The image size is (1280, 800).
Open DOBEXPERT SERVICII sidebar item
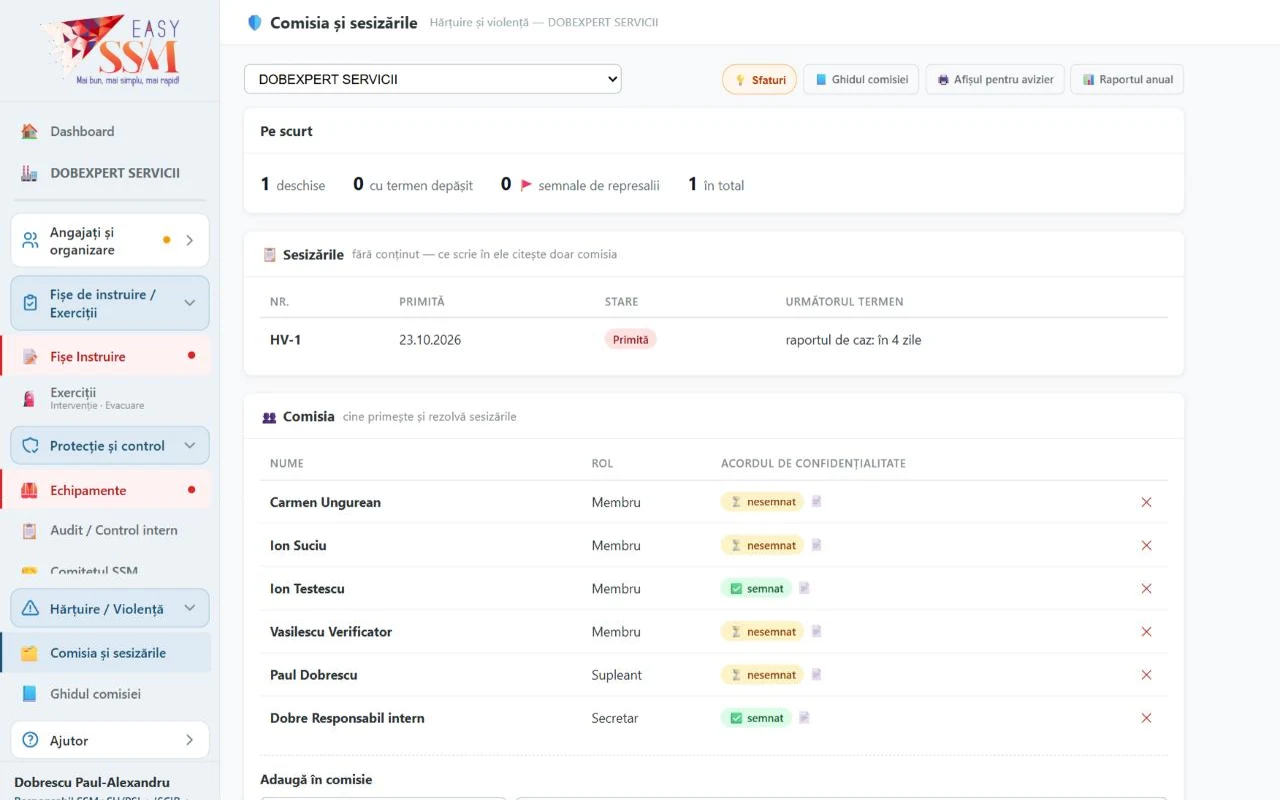pyautogui.click(x=105, y=173)
